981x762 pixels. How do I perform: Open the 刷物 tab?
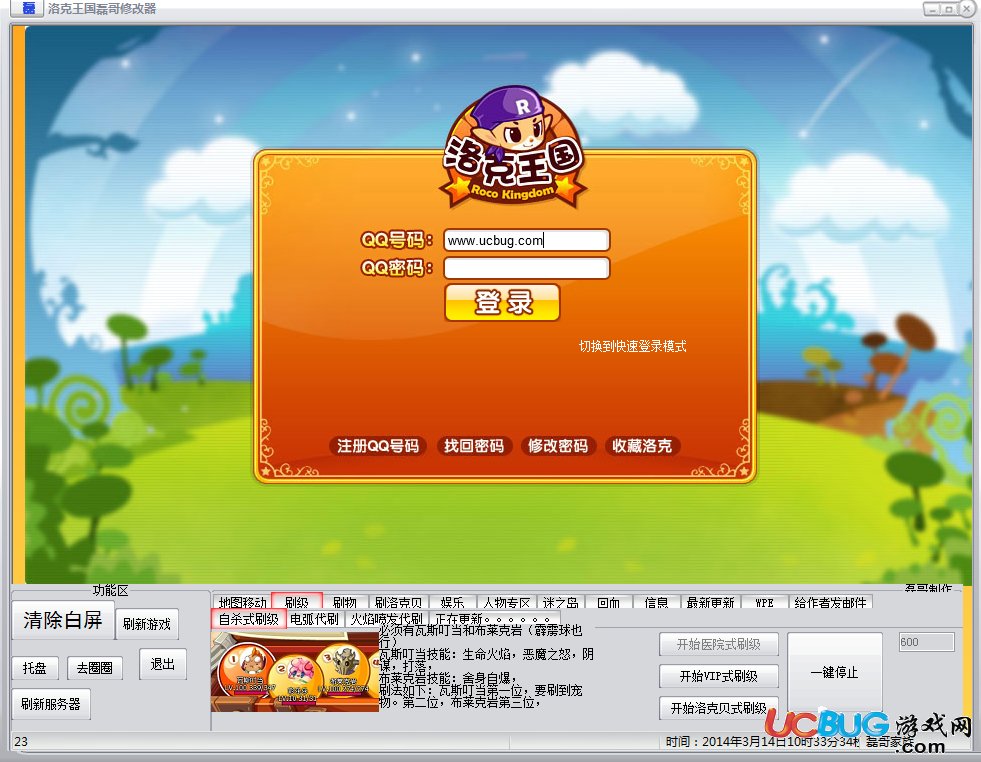345,602
